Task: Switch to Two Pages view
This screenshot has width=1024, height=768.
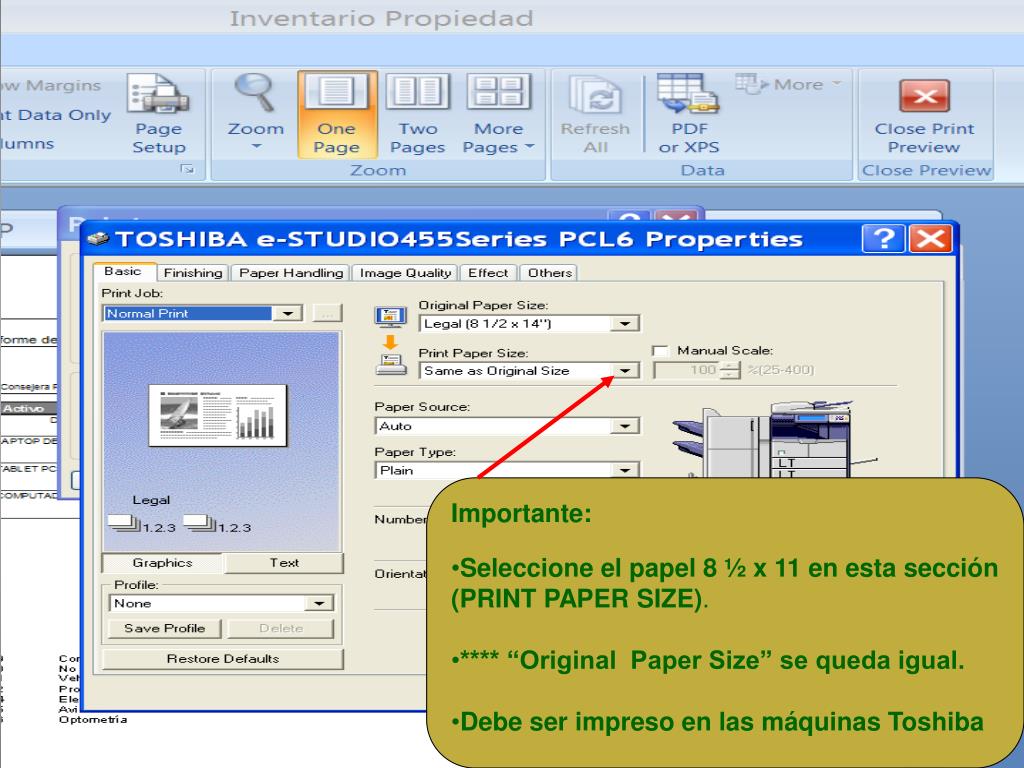Action: [x=417, y=114]
